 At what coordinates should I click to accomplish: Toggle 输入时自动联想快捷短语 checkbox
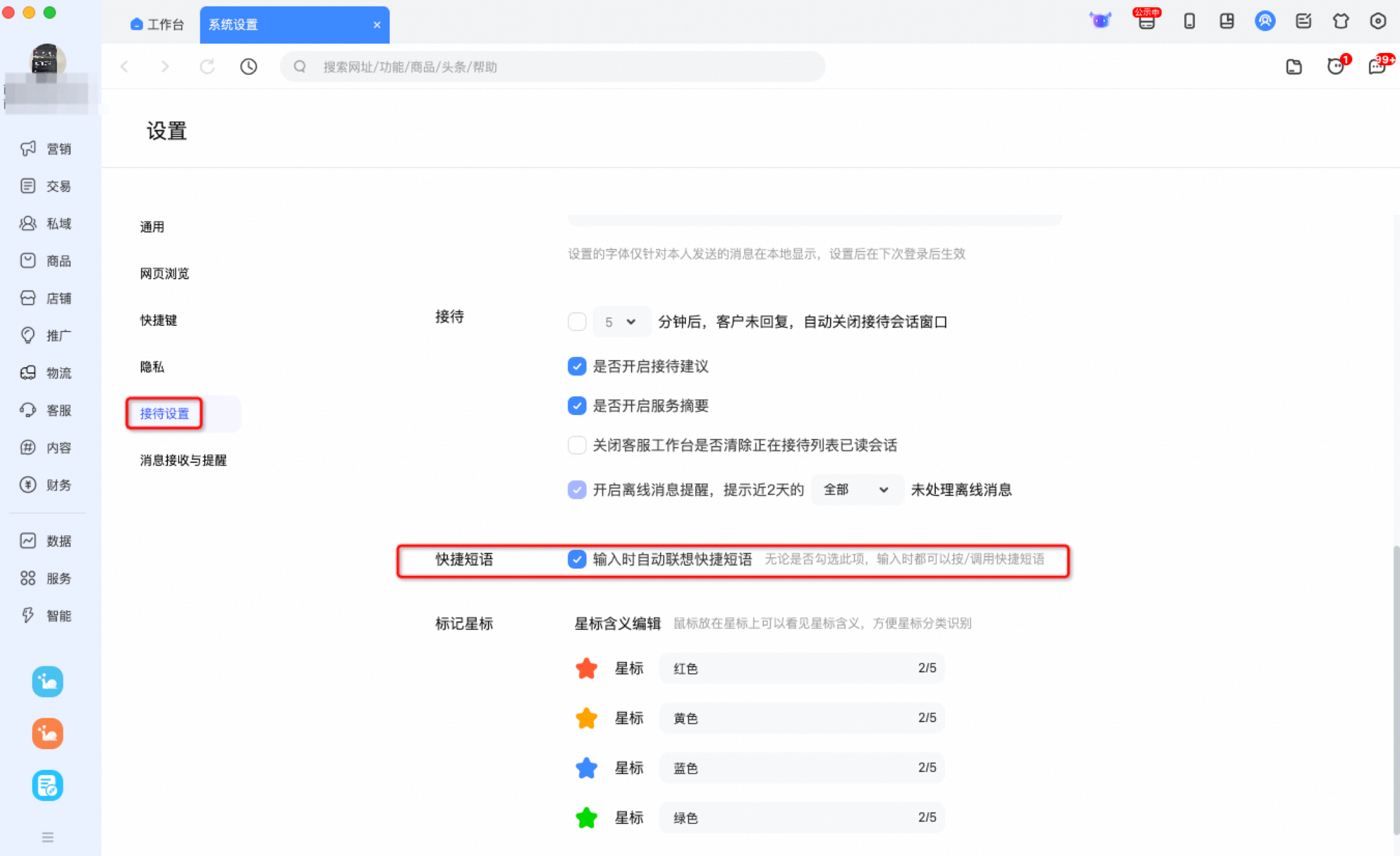577,559
